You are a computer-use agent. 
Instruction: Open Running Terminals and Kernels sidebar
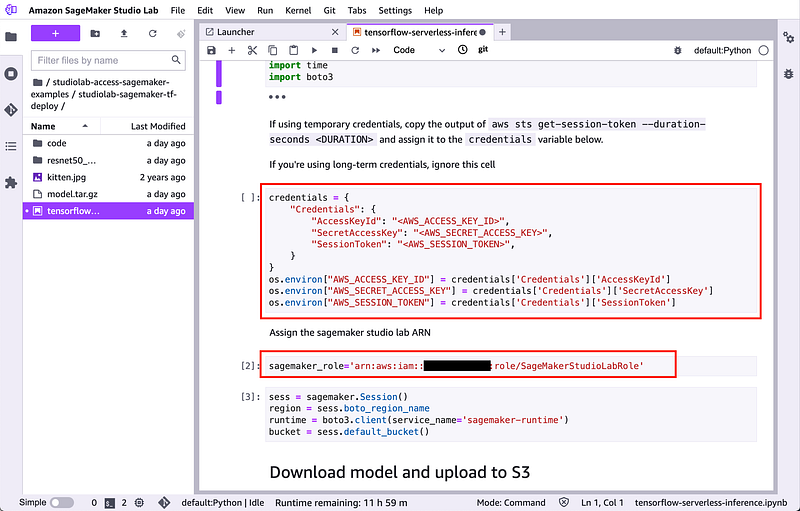pyautogui.click(x=11, y=74)
